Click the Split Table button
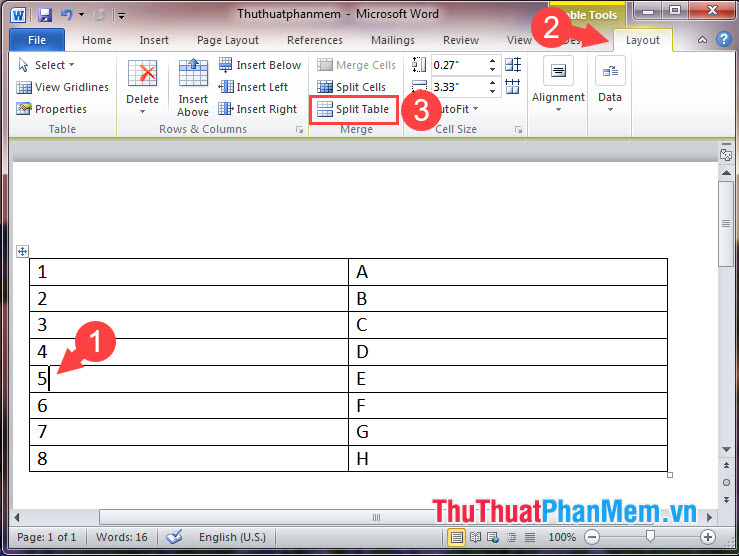Viewport: 739px width, 556px height. [x=354, y=109]
